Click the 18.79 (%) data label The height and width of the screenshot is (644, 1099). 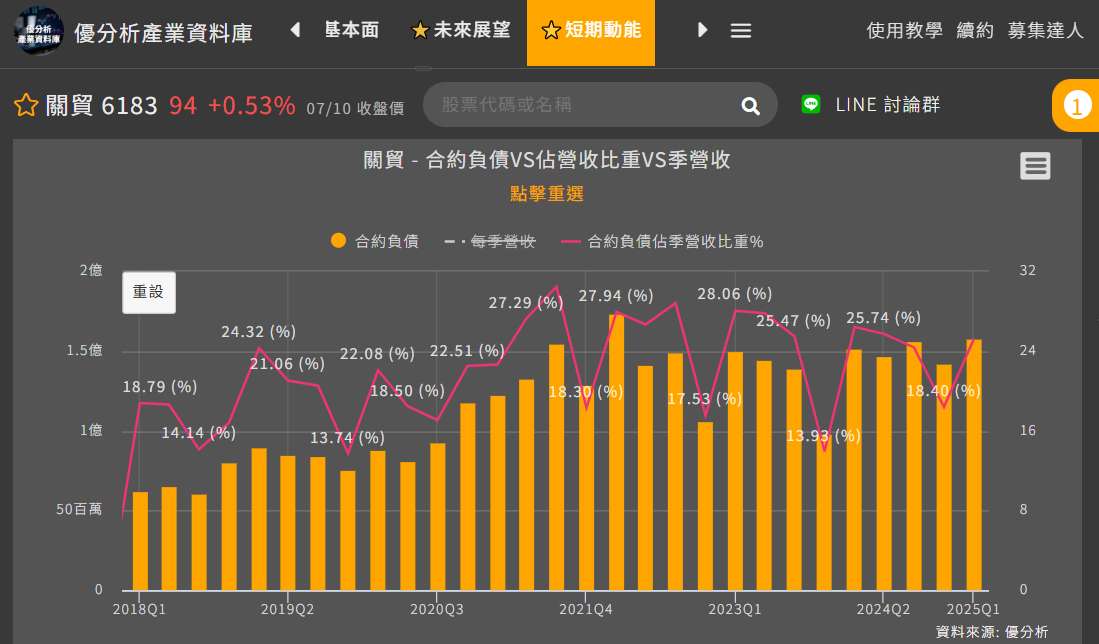pyautogui.click(x=160, y=387)
